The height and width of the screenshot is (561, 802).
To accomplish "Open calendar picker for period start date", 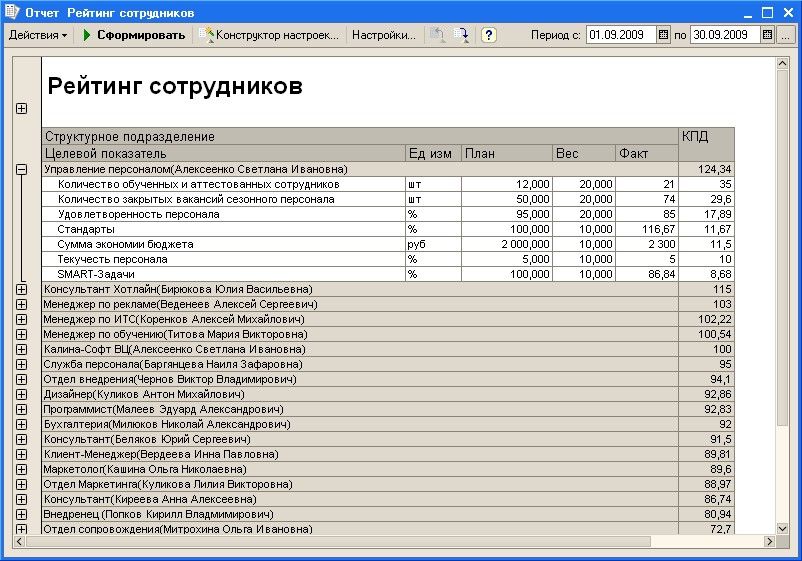I will pos(663,35).
